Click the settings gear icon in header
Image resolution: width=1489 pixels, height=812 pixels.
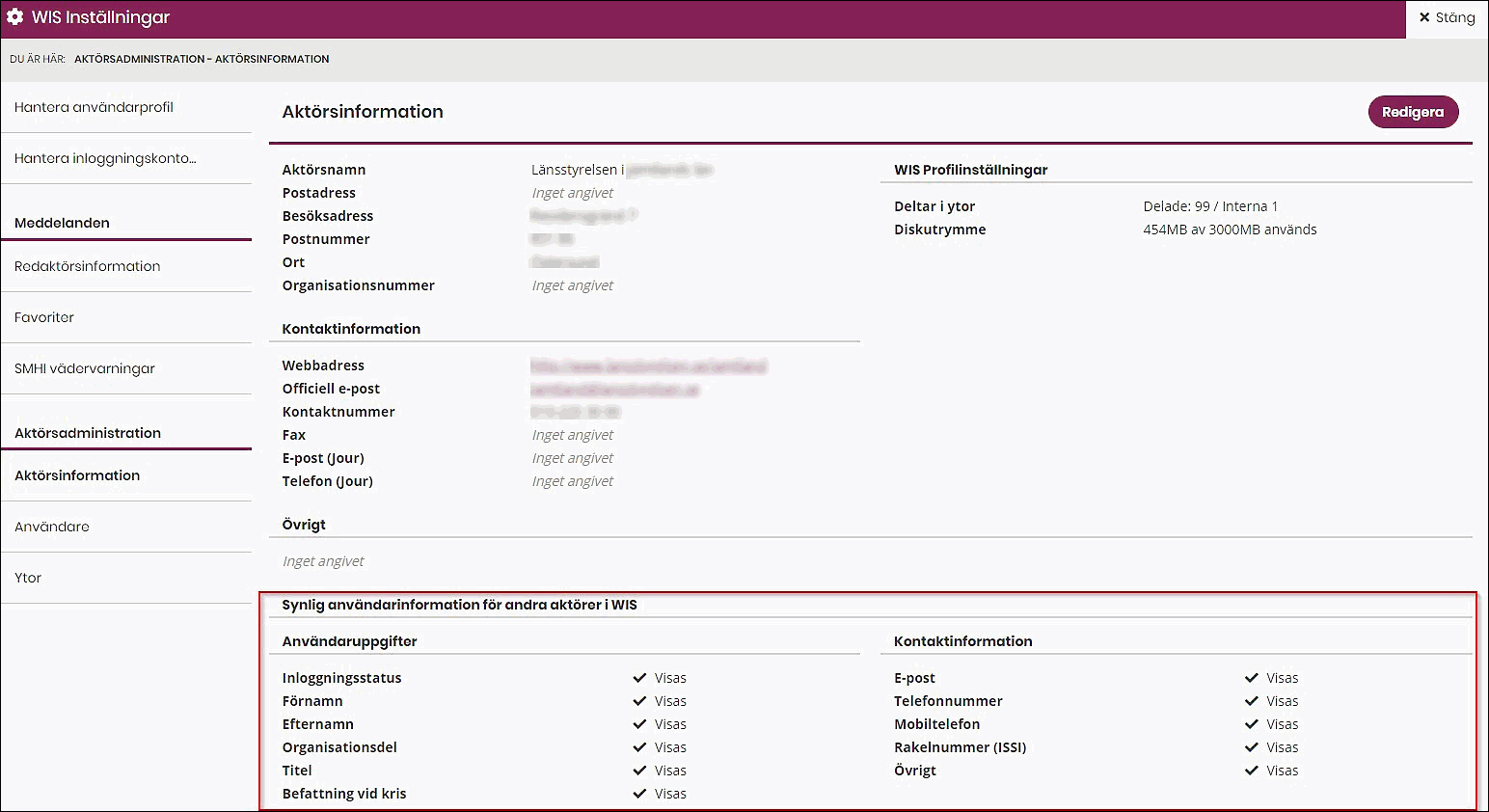pos(15,17)
